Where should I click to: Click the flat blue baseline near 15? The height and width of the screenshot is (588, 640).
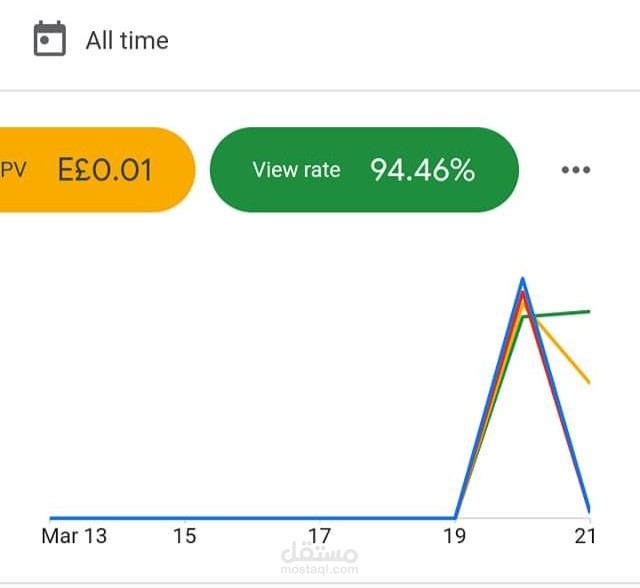(x=184, y=518)
